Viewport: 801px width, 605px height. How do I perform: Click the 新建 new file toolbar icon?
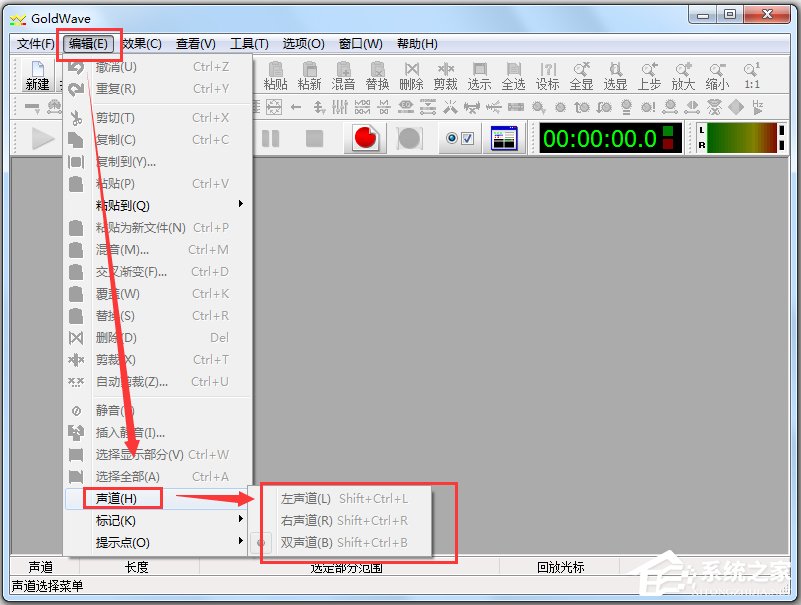pyautogui.click(x=37, y=75)
